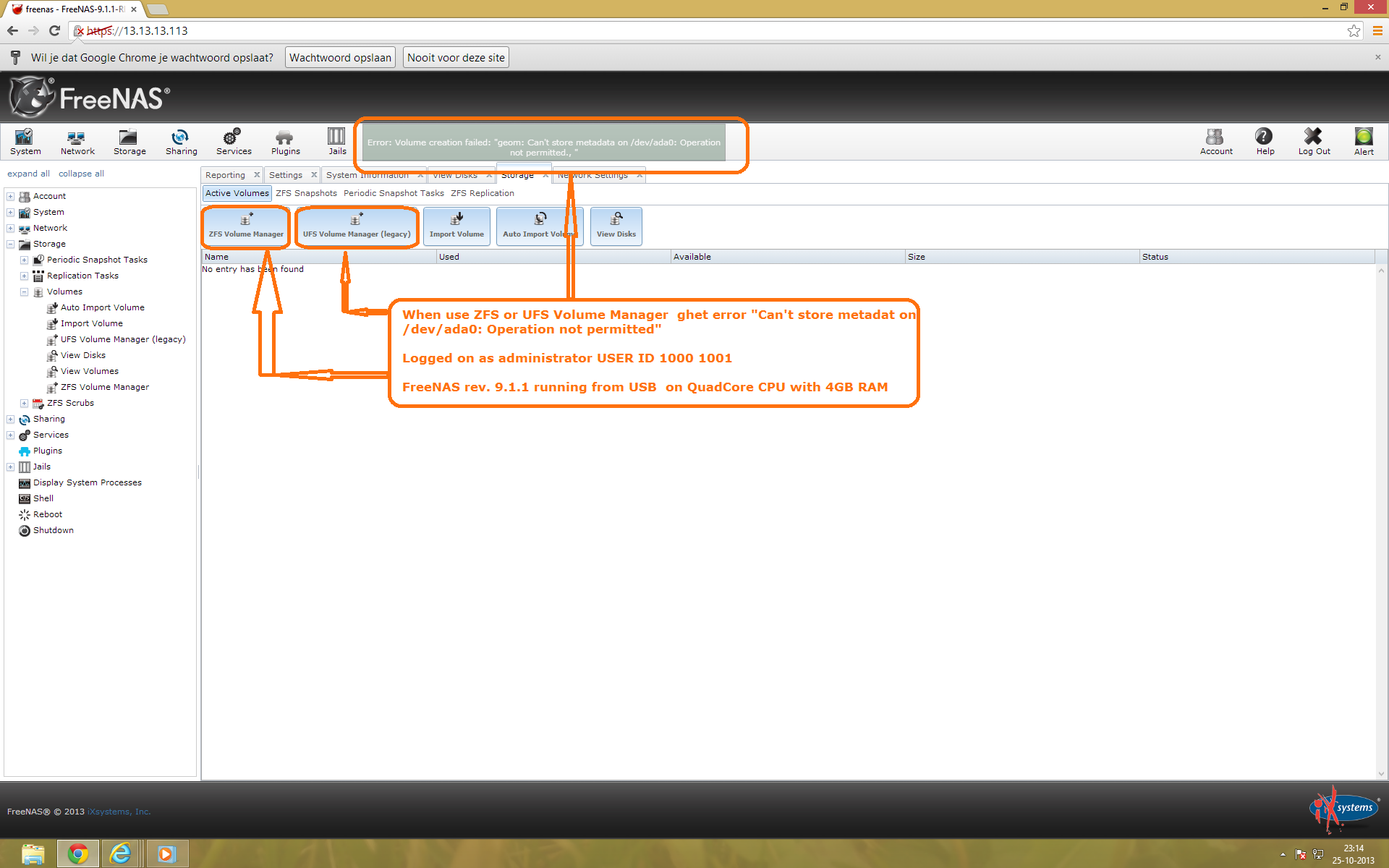Screen dimensions: 1389x868
Task: Expand Periodic Snapshot Tasks node
Action: pyautogui.click(x=25, y=260)
